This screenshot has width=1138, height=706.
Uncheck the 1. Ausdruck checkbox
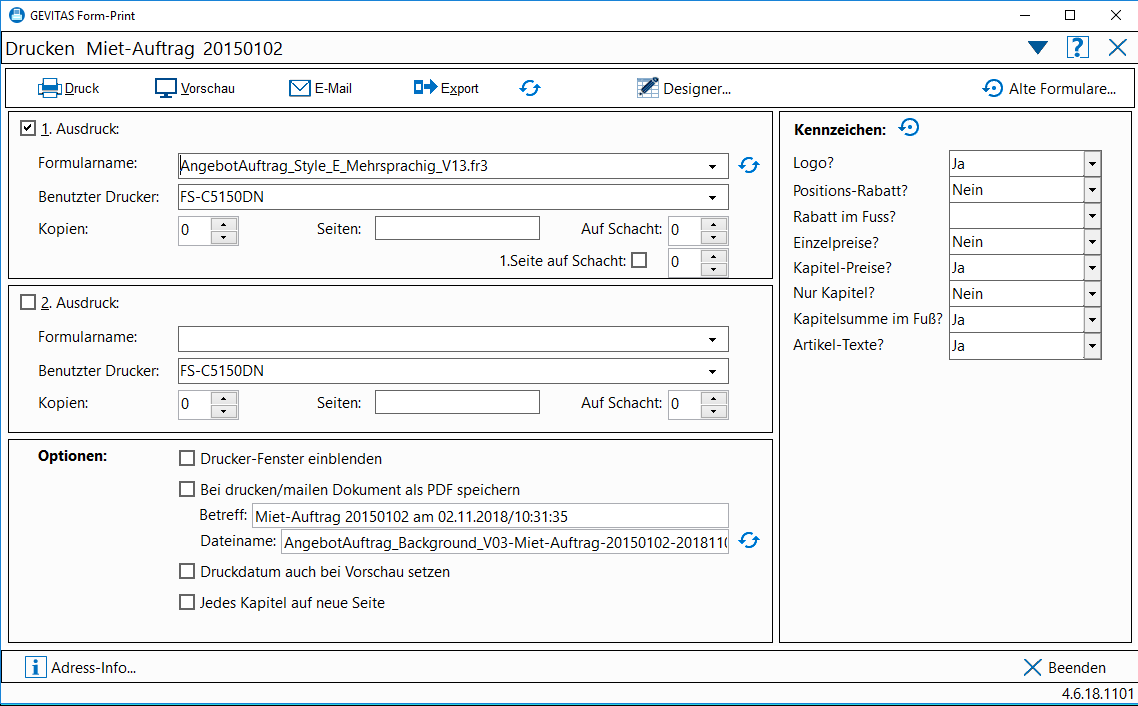point(28,128)
